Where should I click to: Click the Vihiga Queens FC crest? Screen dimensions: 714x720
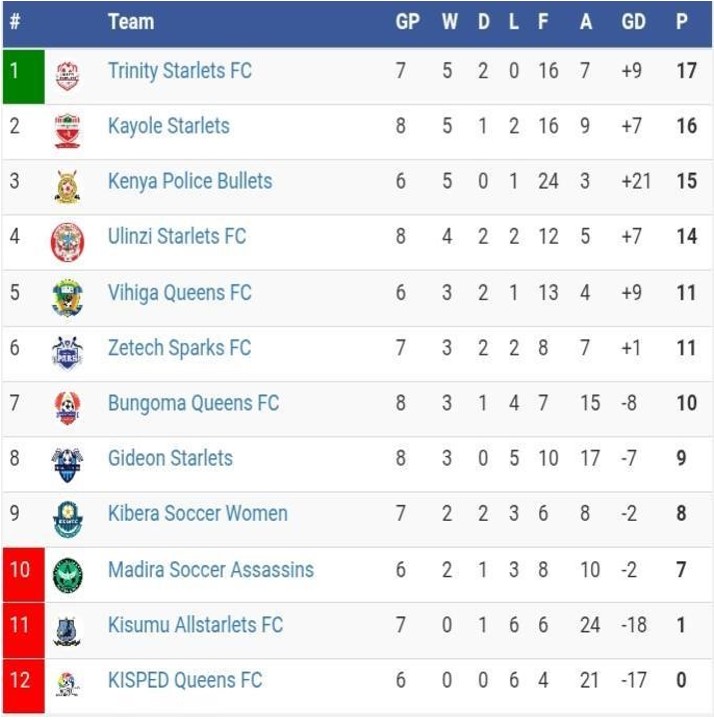[x=67, y=297]
